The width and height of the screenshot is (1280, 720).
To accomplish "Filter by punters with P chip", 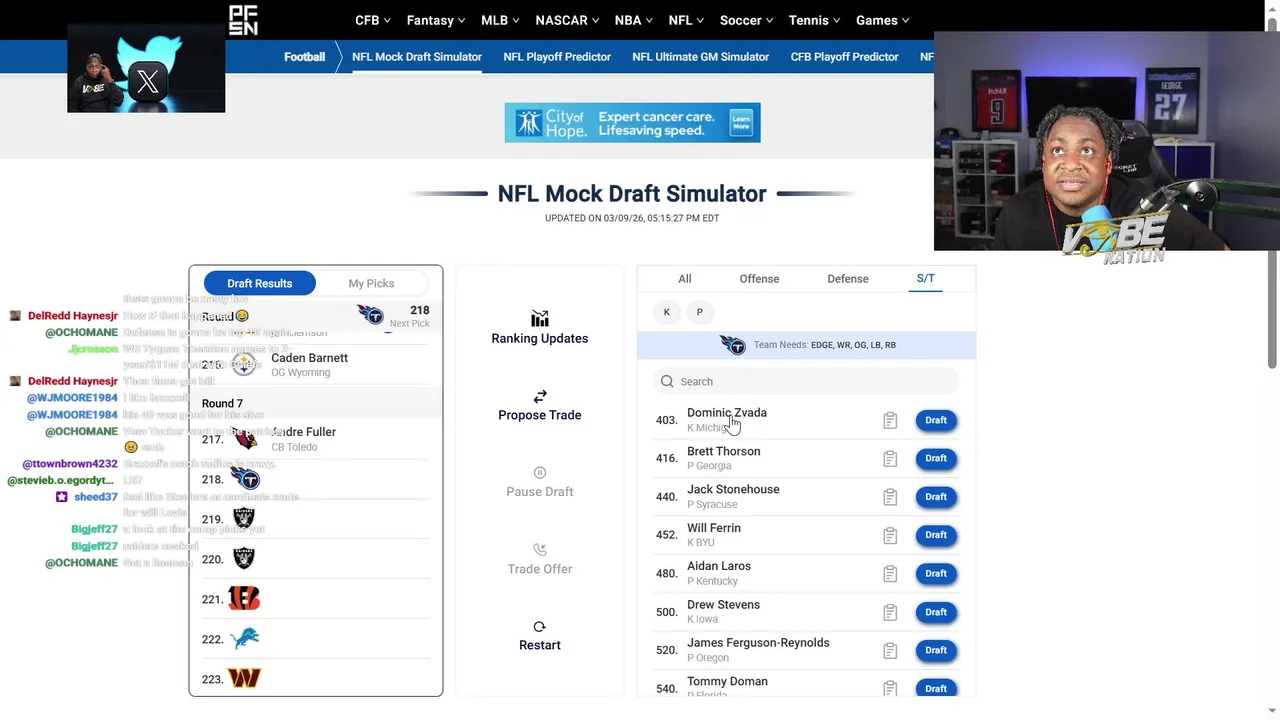I will [699, 312].
